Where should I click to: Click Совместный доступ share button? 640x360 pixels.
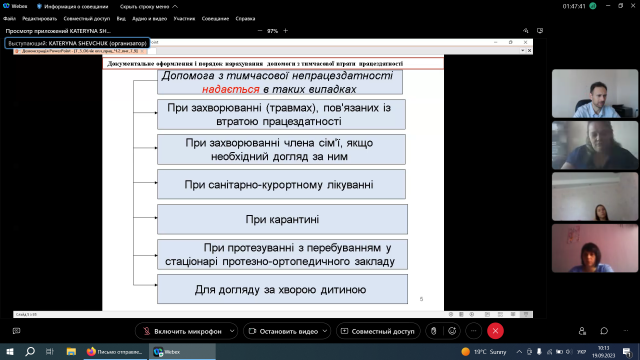coord(378,331)
